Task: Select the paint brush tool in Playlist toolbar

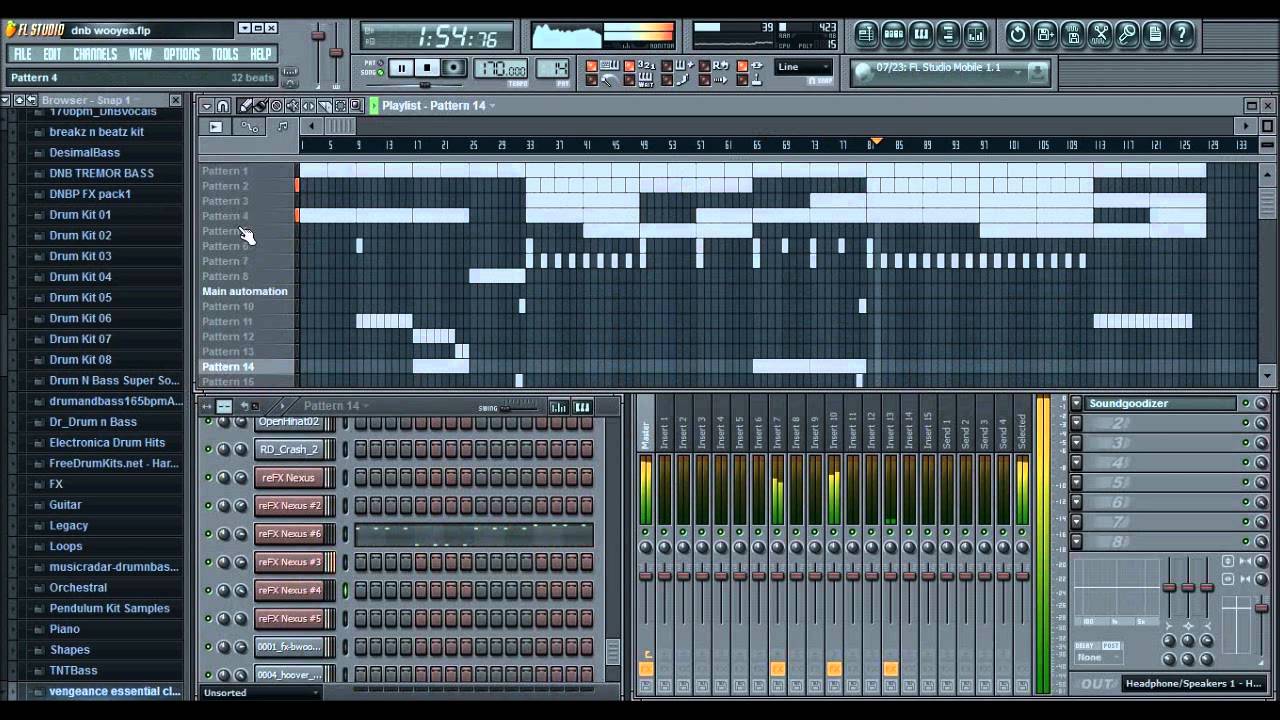Action: [x=260, y=105]
